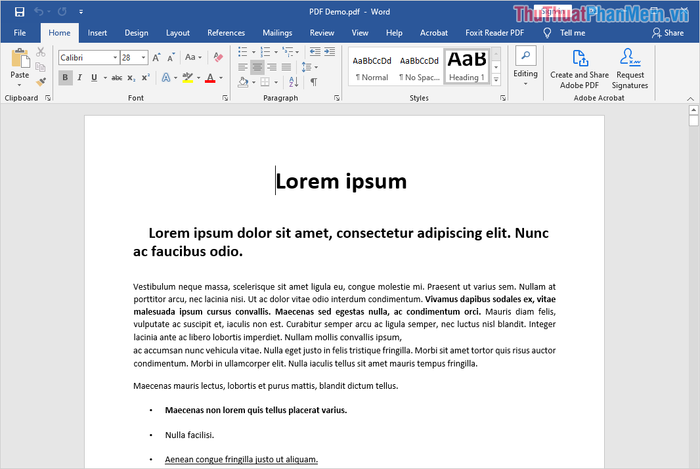700x469 pixels.
Task: Open the Acrobat tab
Action: click(x=433, y=33)
